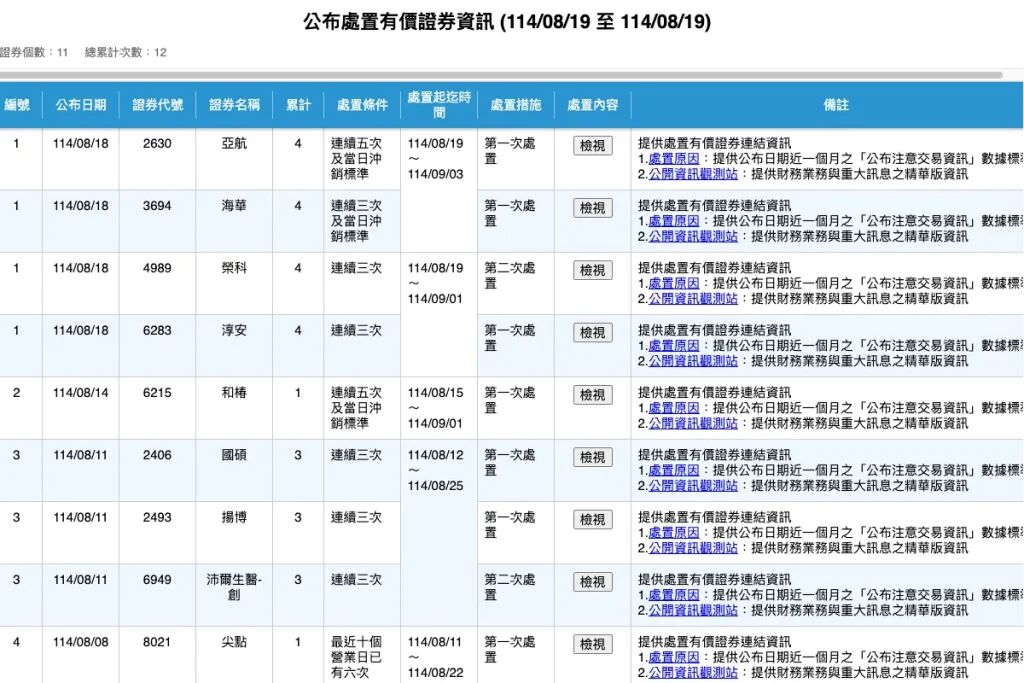Click the security name 沛爾生醫-創
Screen dimensions: 1024x683
click(x=234, y=587)
